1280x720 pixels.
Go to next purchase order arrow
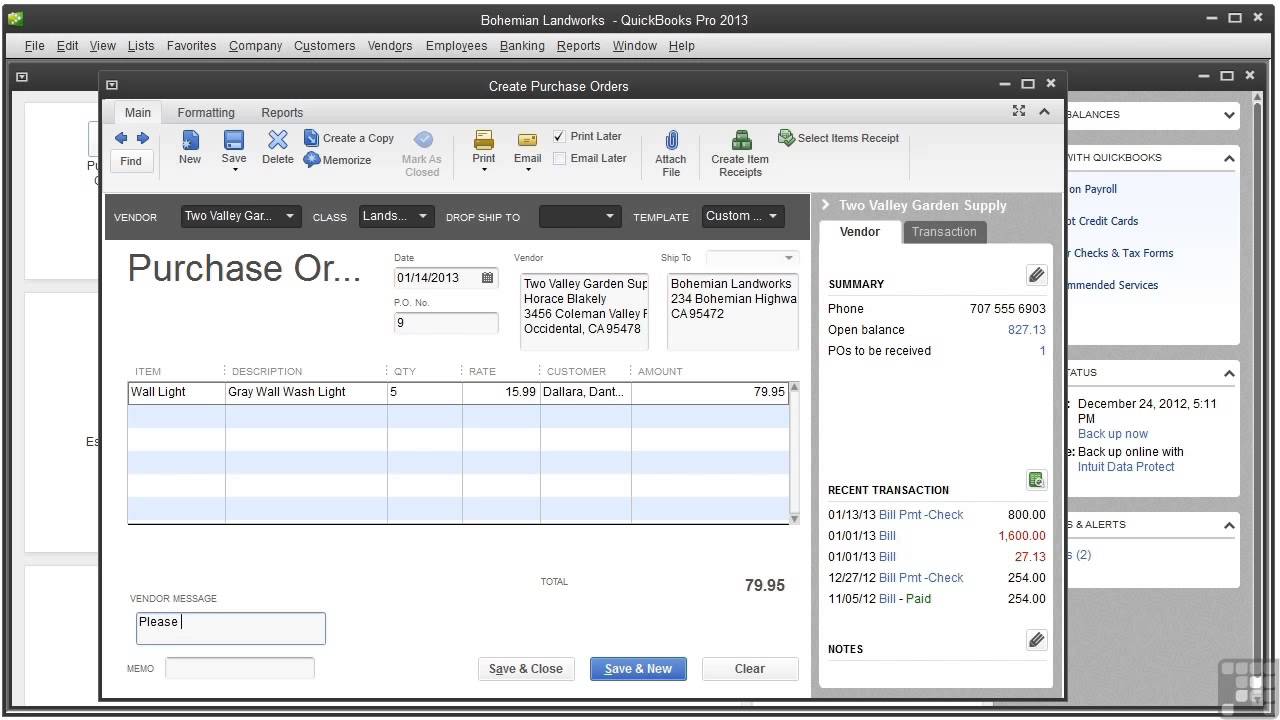point(142,138)
